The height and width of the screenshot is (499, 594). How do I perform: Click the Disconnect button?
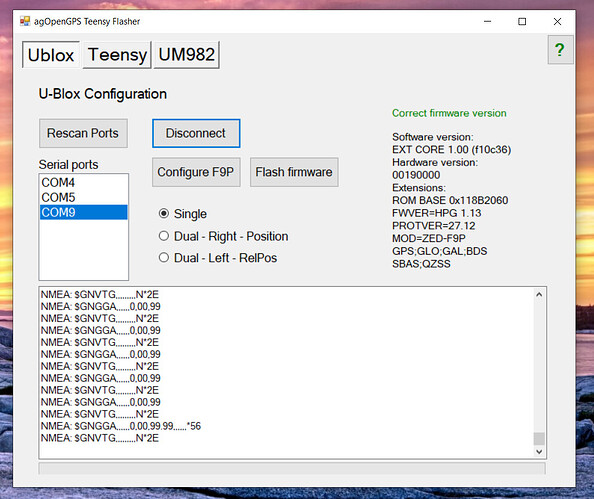point(196,133)
